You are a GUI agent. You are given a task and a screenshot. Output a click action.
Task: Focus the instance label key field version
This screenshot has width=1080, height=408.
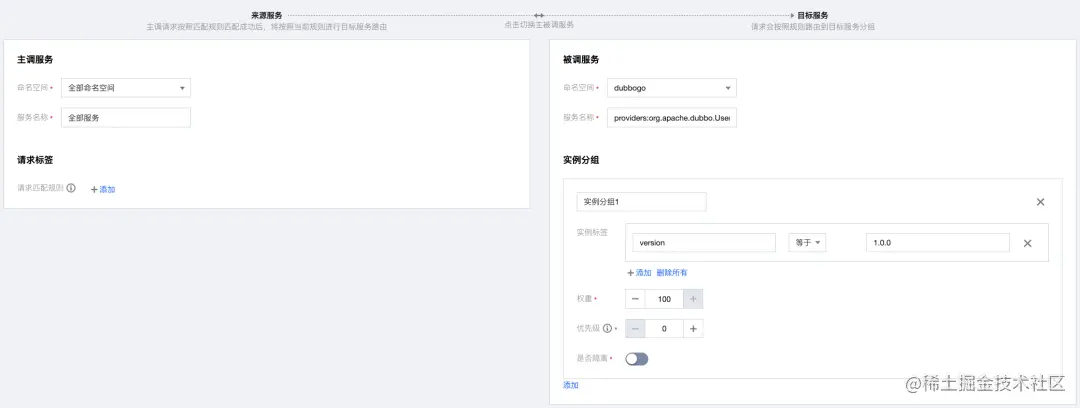[704, 243]
